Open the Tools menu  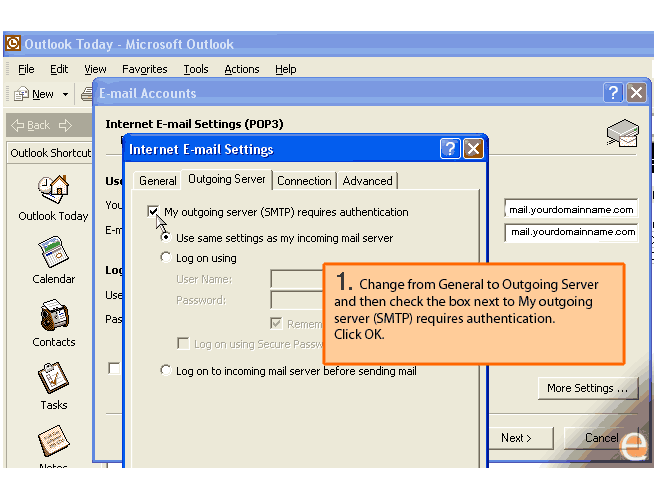196,69
